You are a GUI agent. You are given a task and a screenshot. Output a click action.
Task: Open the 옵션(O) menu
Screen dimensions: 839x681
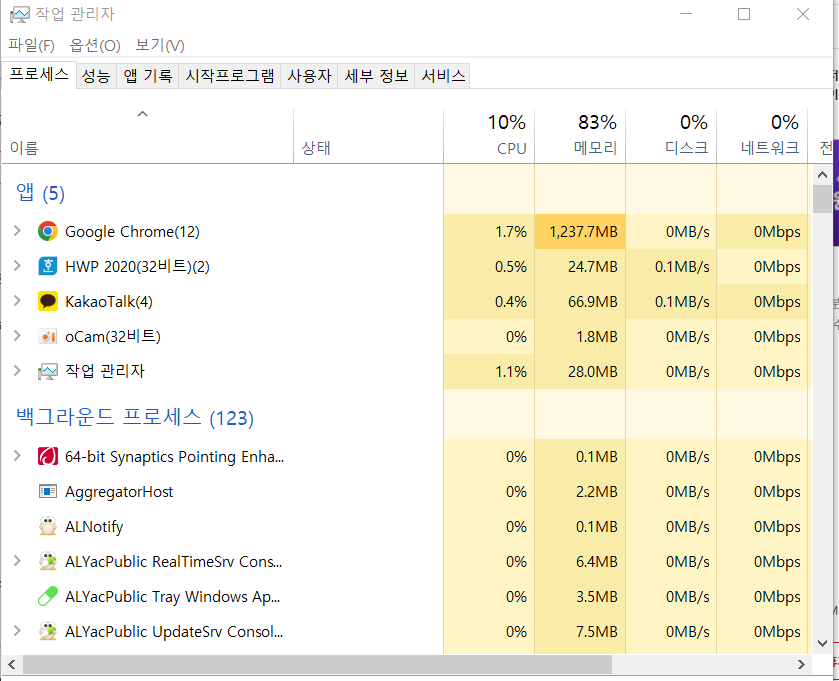point(95,45)
